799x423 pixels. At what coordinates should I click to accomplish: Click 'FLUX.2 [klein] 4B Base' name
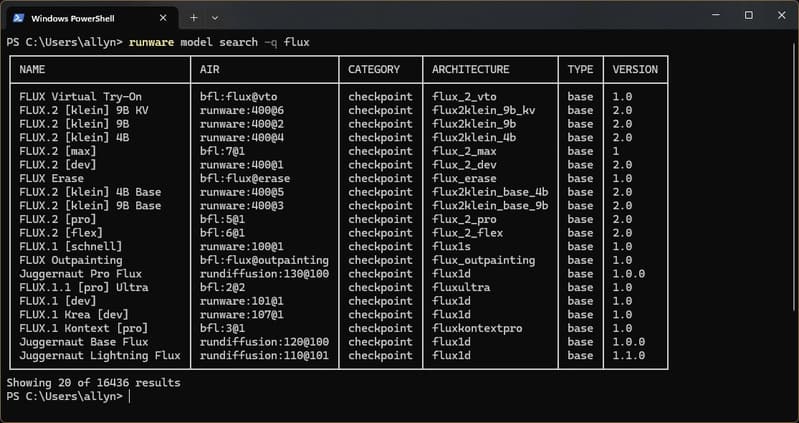pos(90,192)
